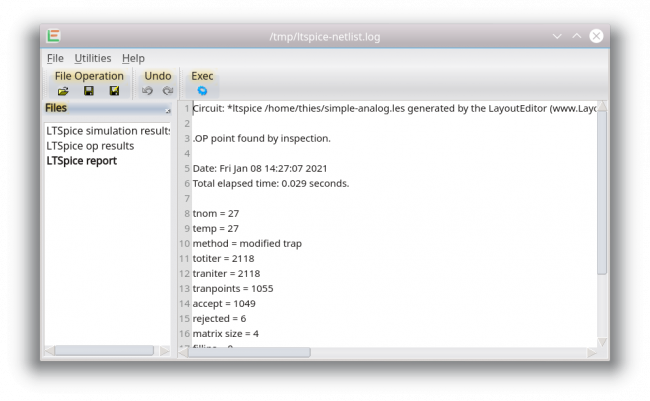Select LTSpice report entry
Screen dimensions: 650x401
[82, 161]
